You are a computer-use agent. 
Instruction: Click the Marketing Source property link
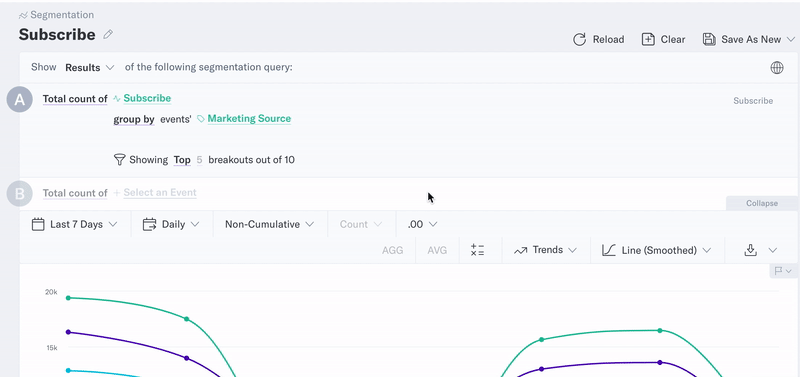[249, 119]
